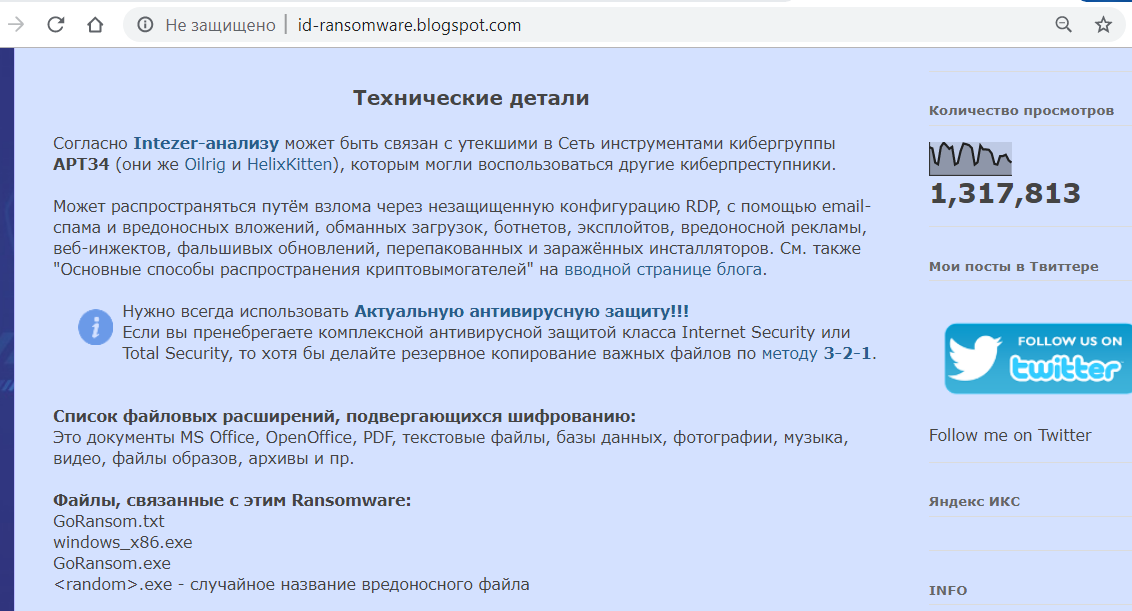This screenshot has height=611, width=1132.
Task: Click the 'Технические детали' heading
Action: (471, 98)
